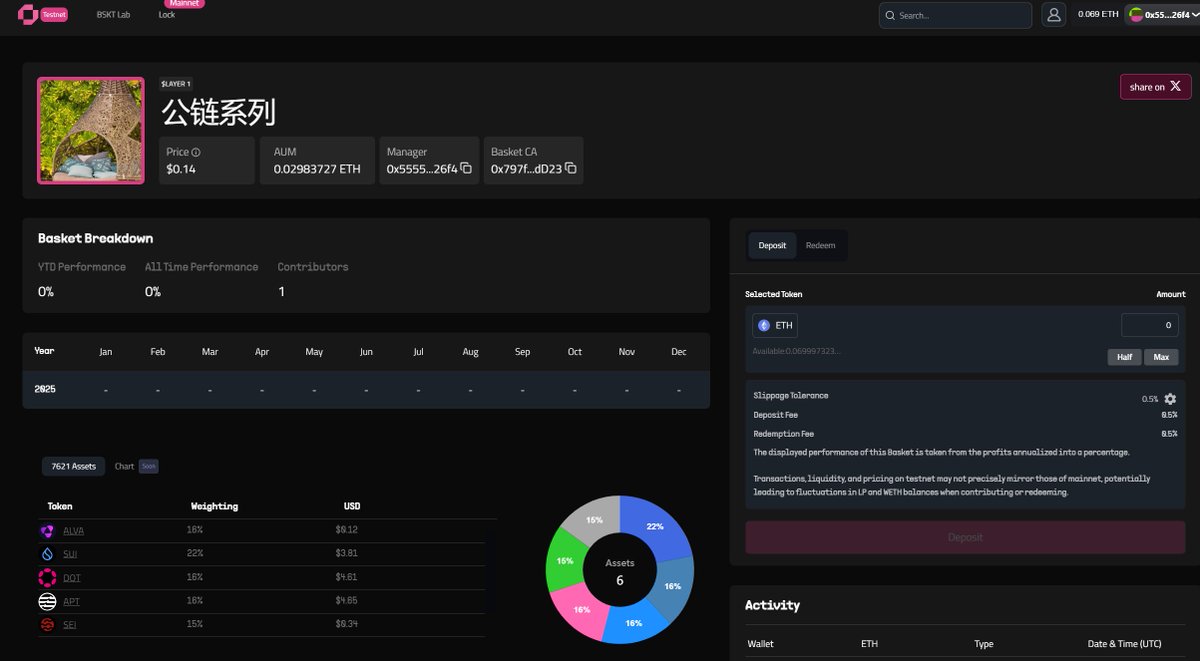Viewport: 1200px width, 661px height.
Task: Click the DOT token icon
Action: click(47, 577)
